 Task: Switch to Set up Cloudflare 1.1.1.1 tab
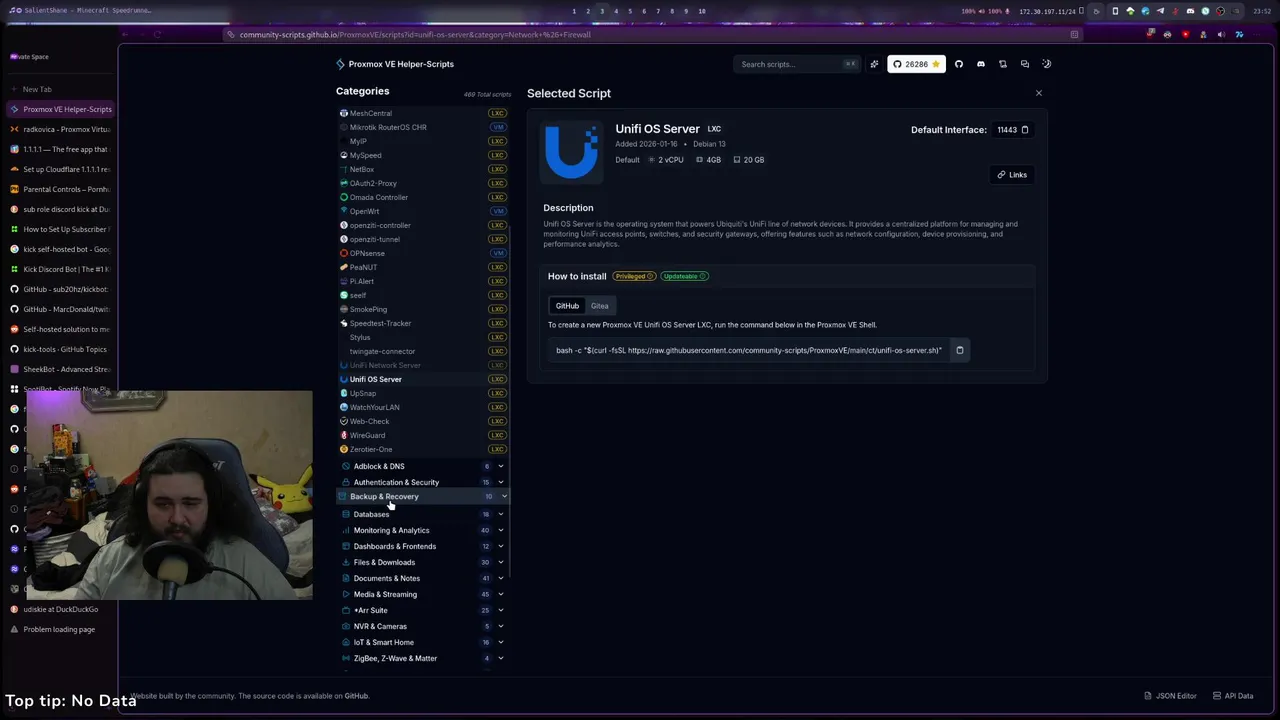click(60, 169)
